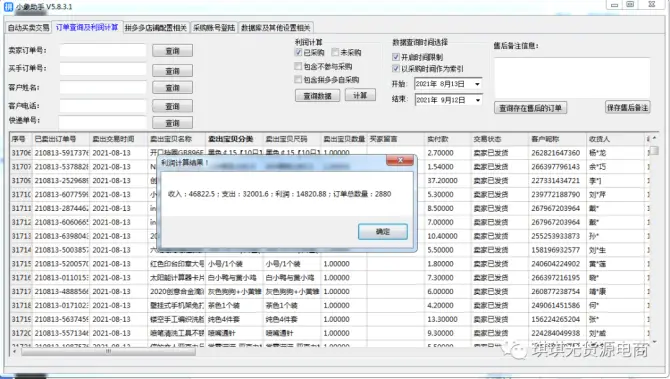Click the 卖出交易时间 column header
Screen dimensions: 670x379
coord(119,139)
